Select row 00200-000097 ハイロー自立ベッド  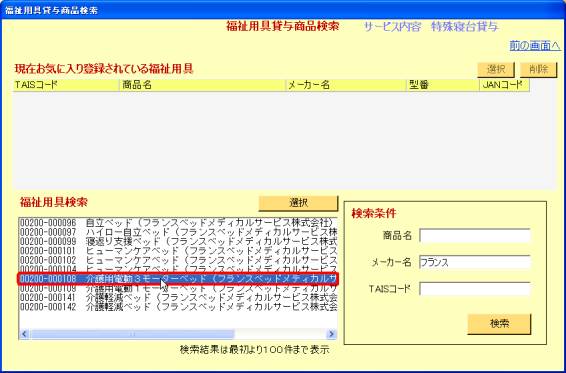(x=178, y=231)
